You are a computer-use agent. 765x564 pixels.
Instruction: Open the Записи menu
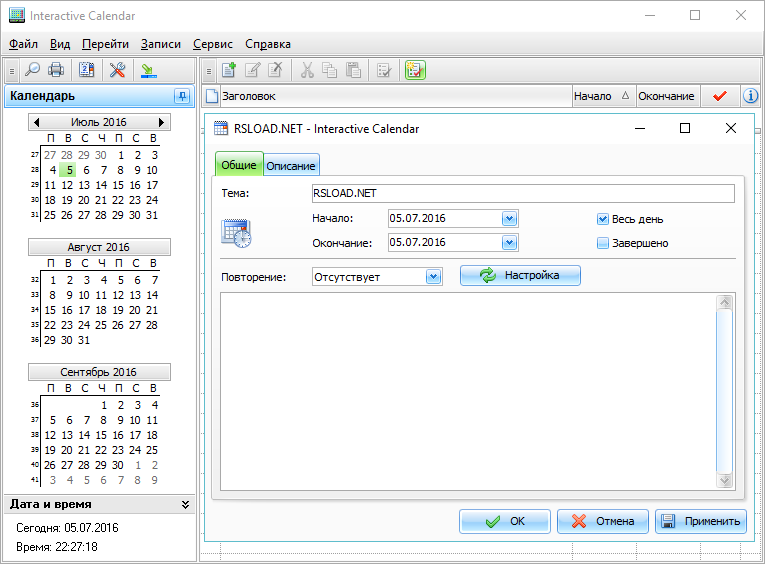coord(161,44)
